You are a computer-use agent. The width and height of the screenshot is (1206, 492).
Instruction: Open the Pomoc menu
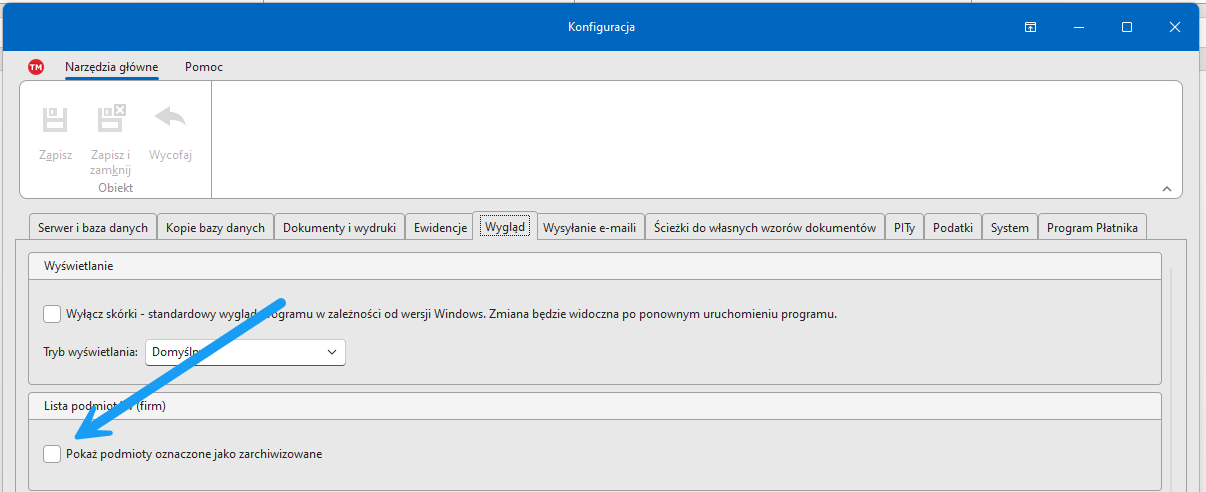[x=204, y=67]
